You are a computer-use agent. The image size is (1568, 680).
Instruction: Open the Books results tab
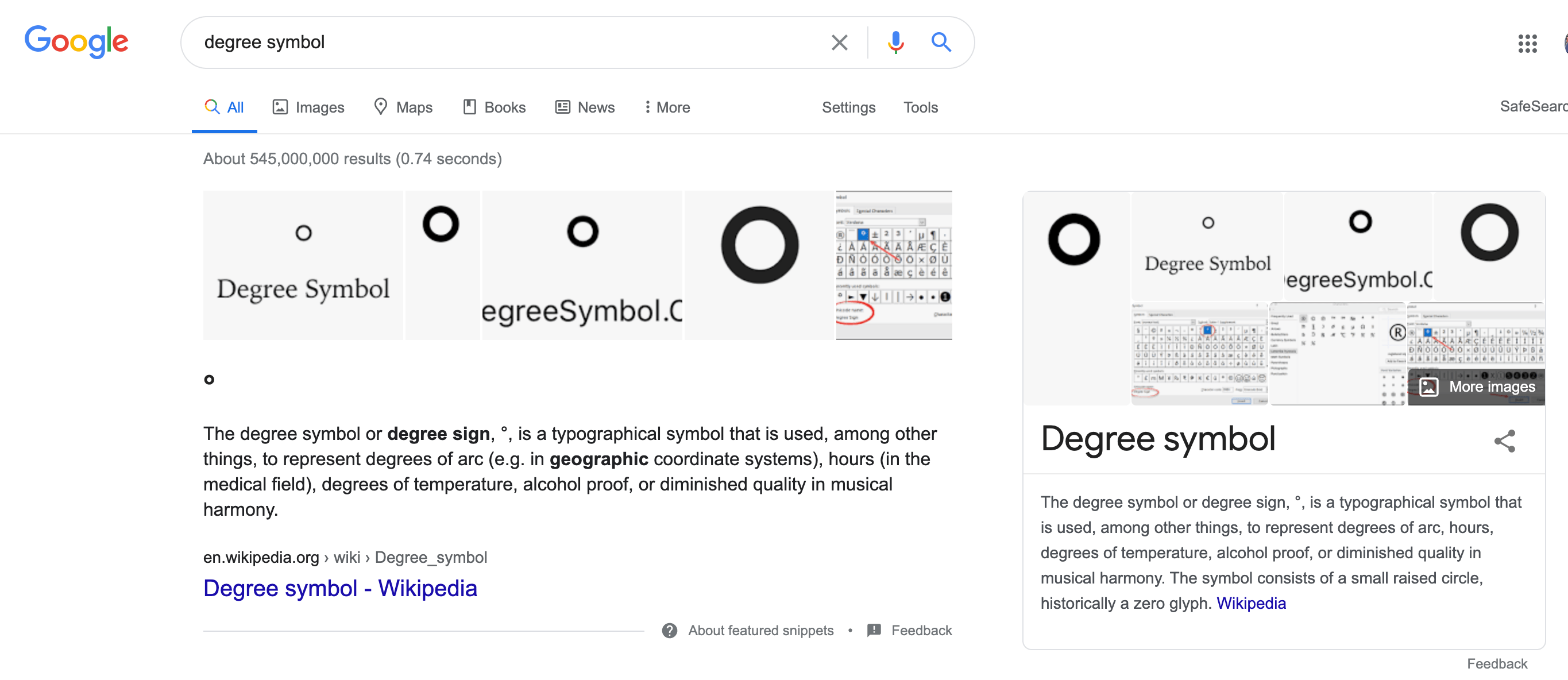pos(495,108)
